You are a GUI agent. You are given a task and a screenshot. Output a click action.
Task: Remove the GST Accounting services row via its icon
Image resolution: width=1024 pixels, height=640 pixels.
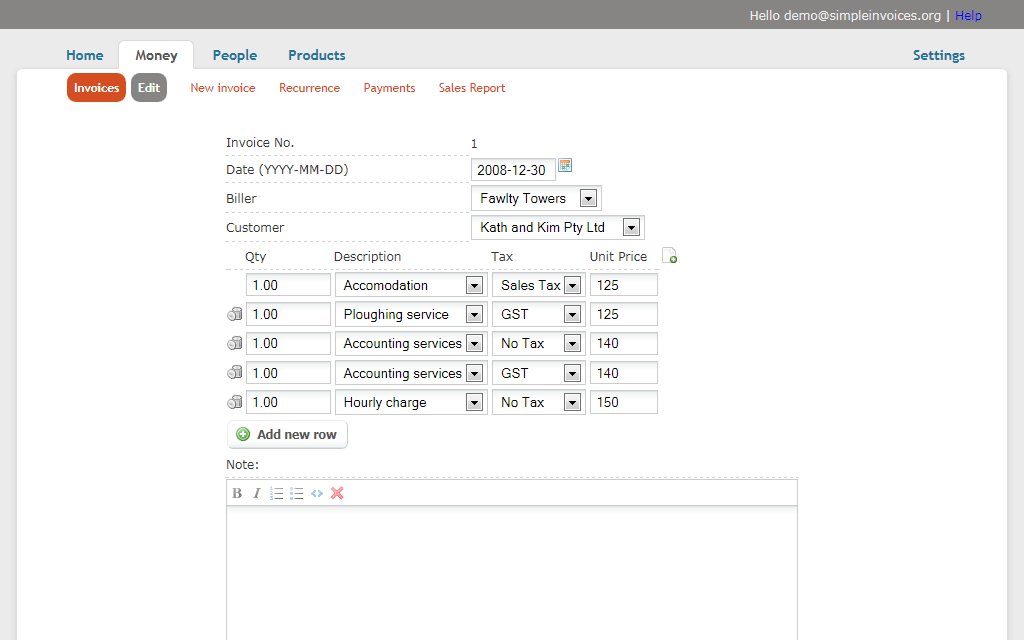(x=234, y=372)
